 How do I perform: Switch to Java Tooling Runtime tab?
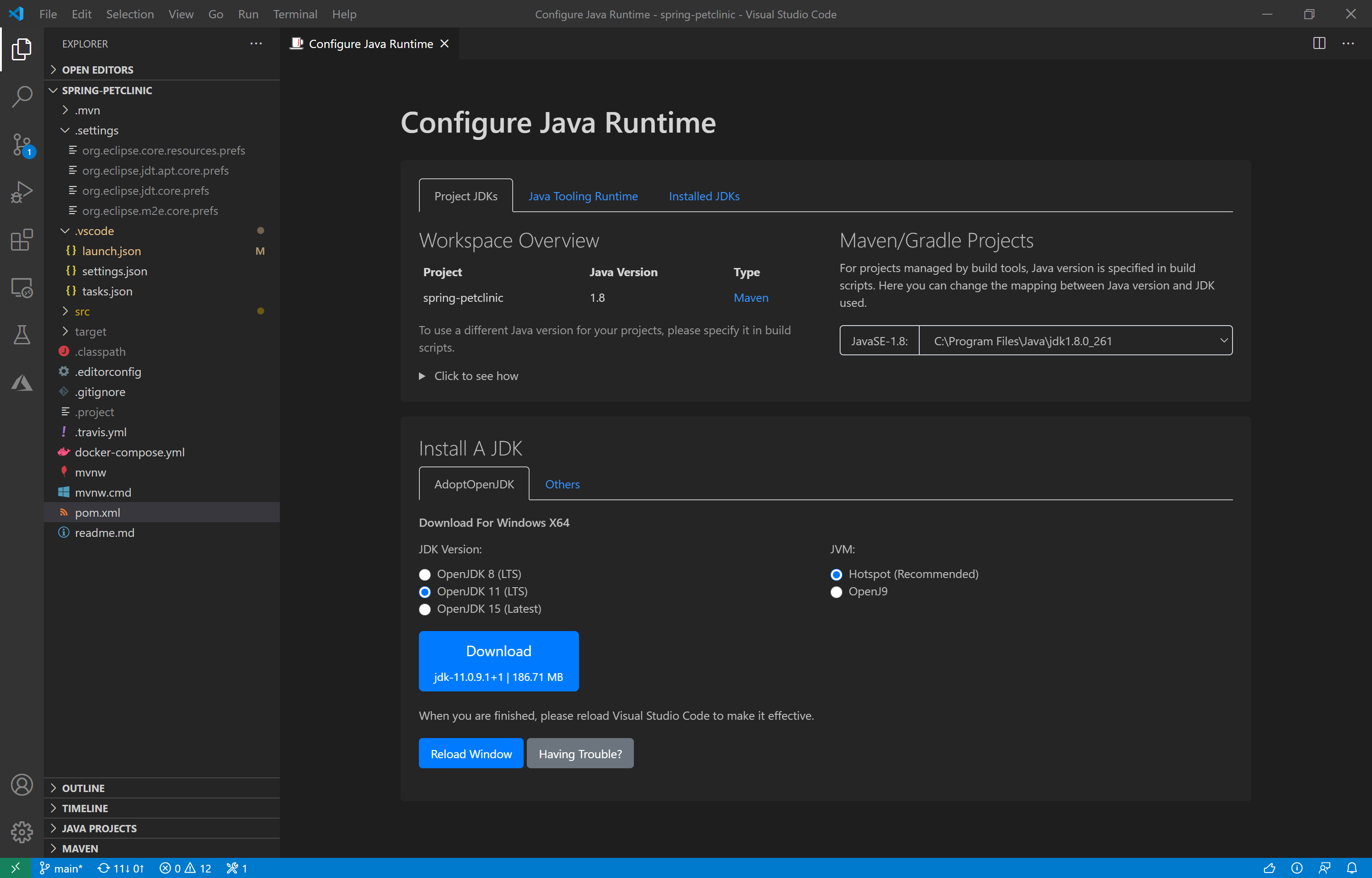pos(583,195)
